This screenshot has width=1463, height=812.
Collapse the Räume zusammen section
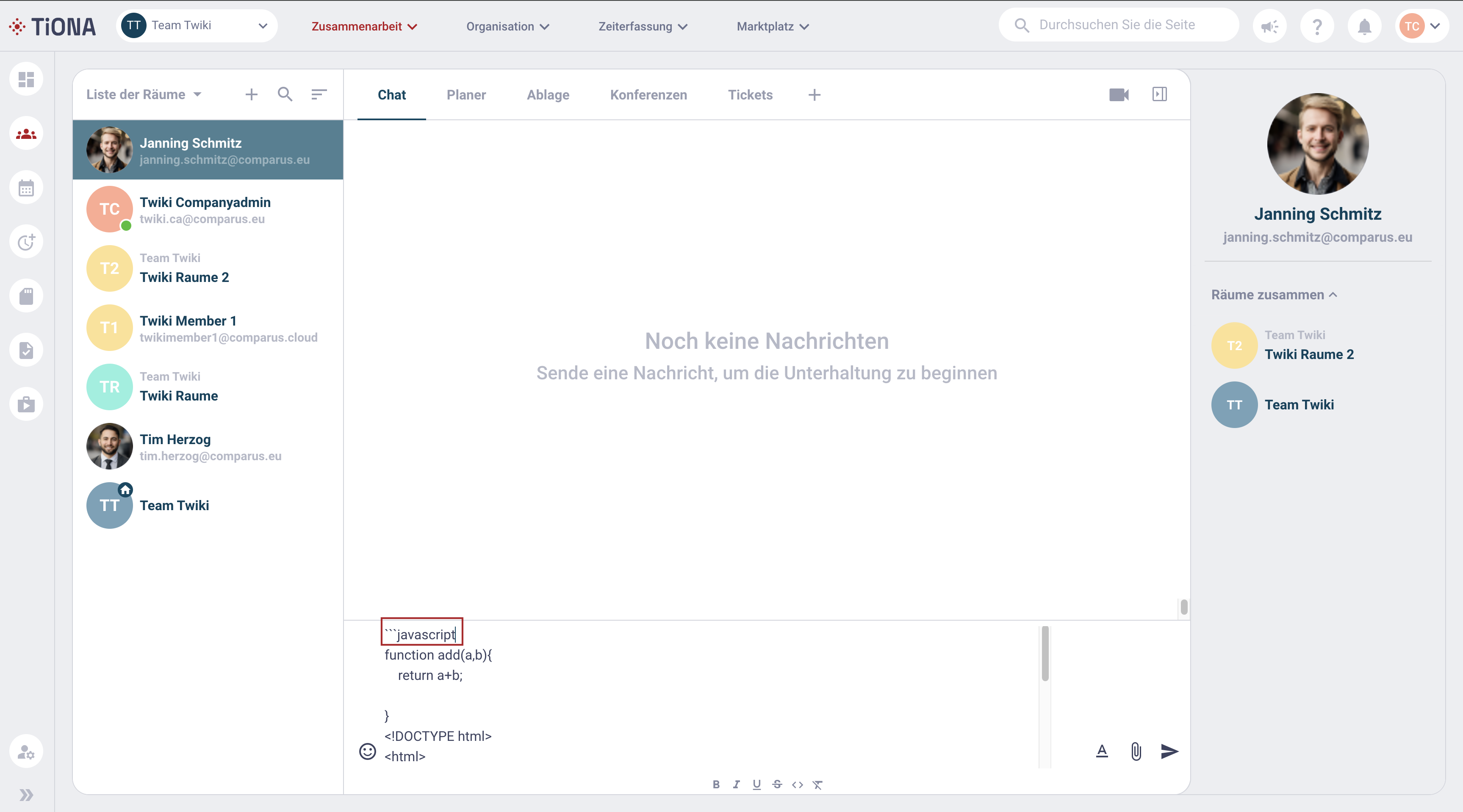(1275, 295)
